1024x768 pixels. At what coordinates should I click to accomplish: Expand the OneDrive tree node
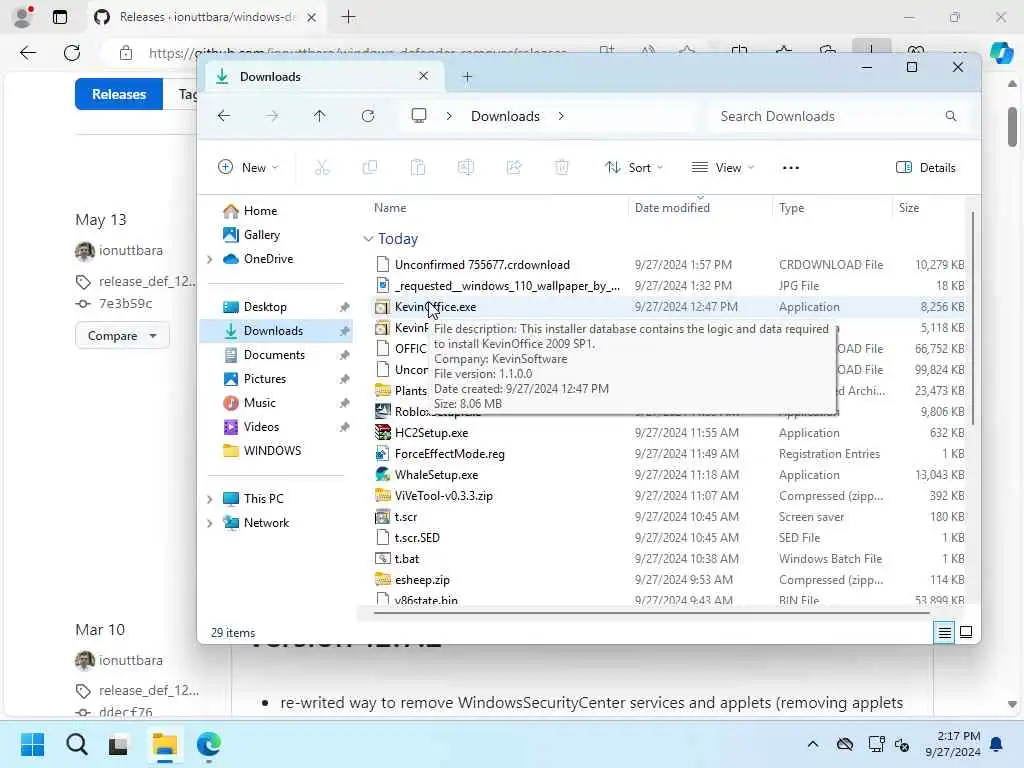coord(210,259)
